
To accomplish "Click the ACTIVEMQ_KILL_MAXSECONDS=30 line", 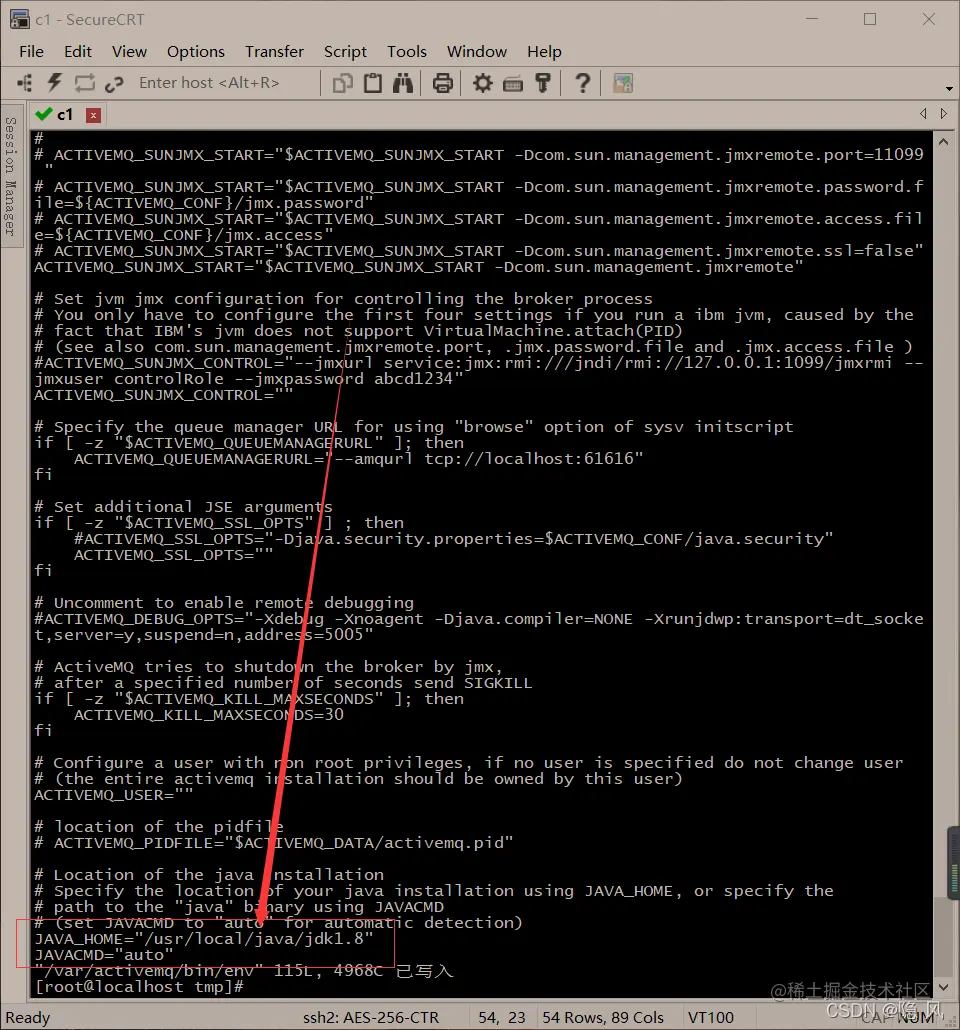I will pos(209,715).
